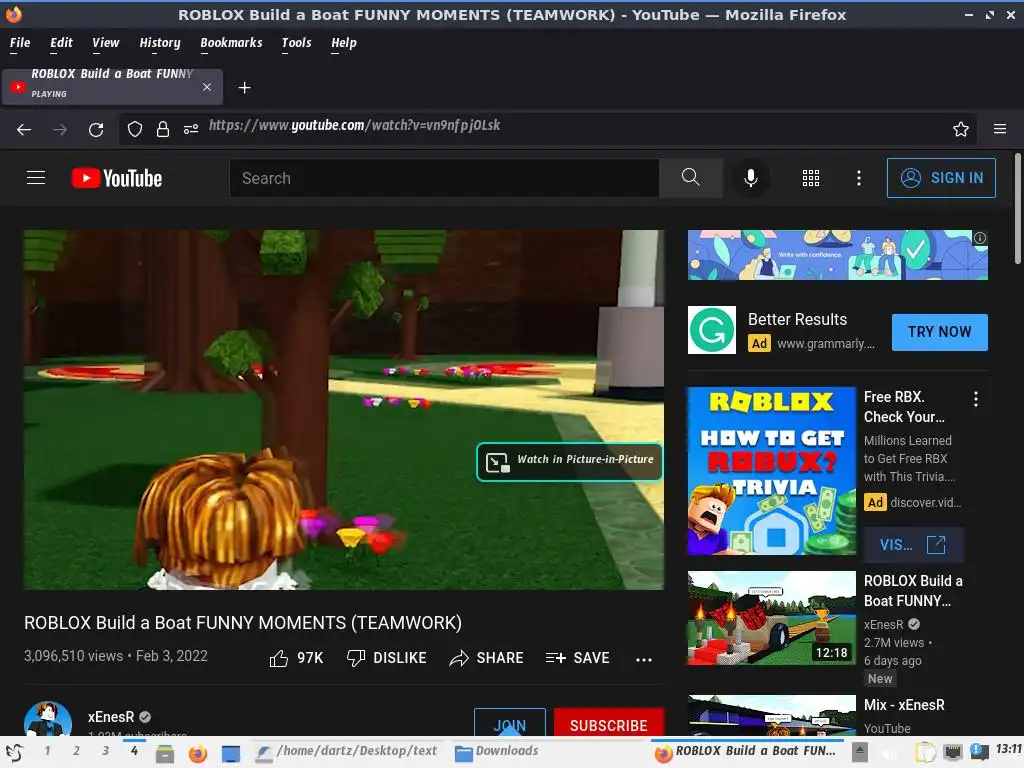
Task: Open the Bookmarks menu
Action: pos(231,43)
